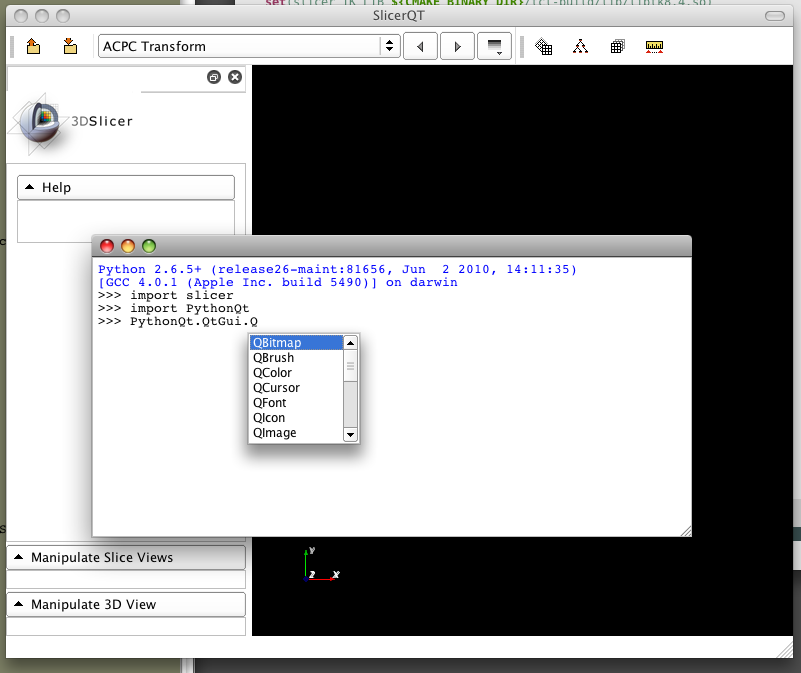The image size is (801, 673).
Task: Go to previous module with left arrow
Action: [x=420, y=46]
